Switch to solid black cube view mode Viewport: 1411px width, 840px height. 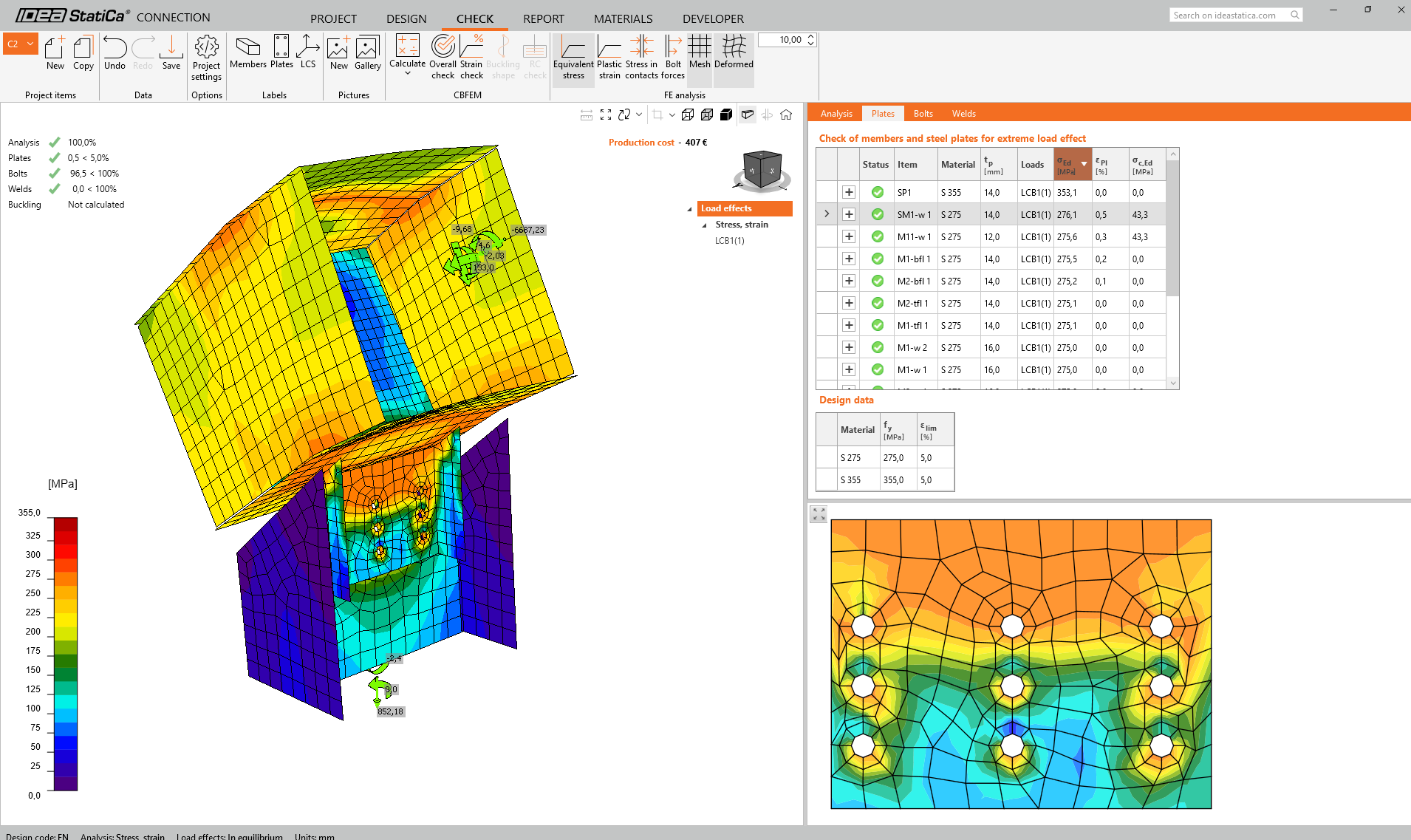click(x=726, y=115)
